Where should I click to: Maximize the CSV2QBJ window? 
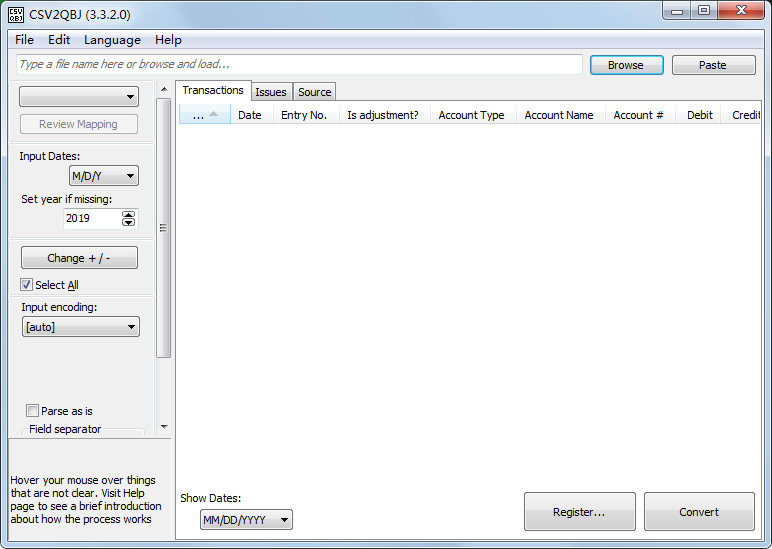(x=704, y=11)
